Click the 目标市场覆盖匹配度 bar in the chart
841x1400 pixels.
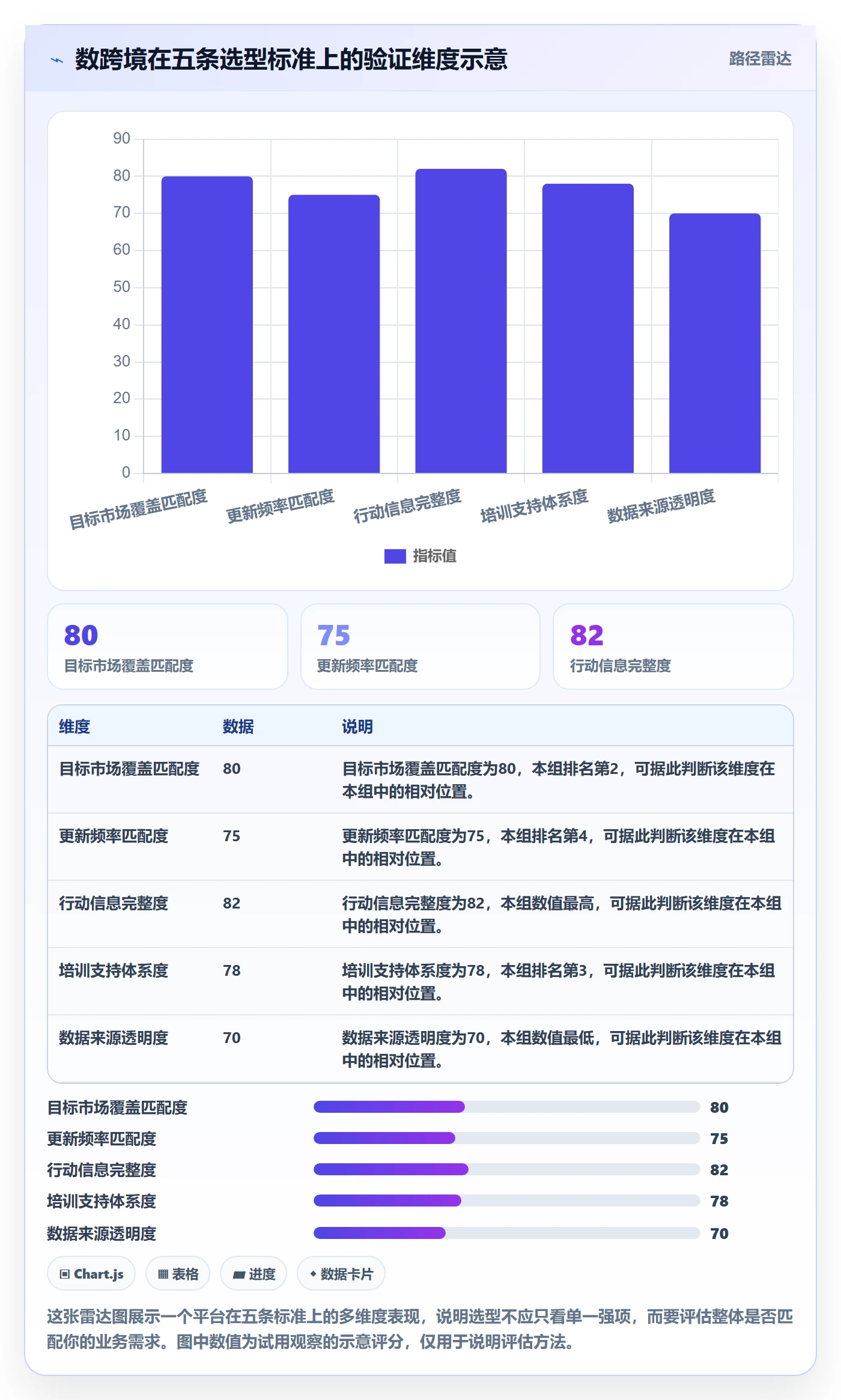207,324
